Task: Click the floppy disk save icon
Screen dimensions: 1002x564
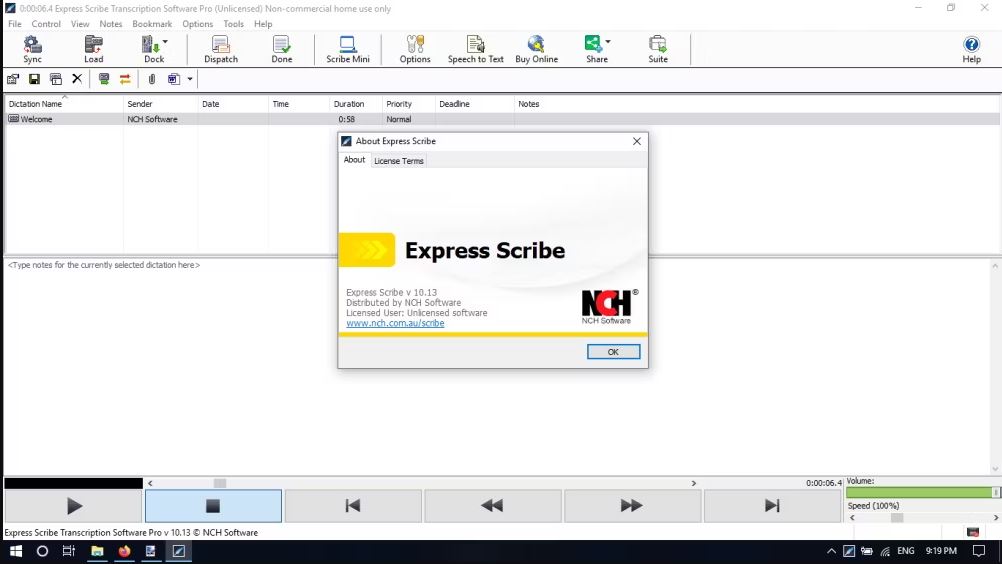Action: [x=35, y=79]
